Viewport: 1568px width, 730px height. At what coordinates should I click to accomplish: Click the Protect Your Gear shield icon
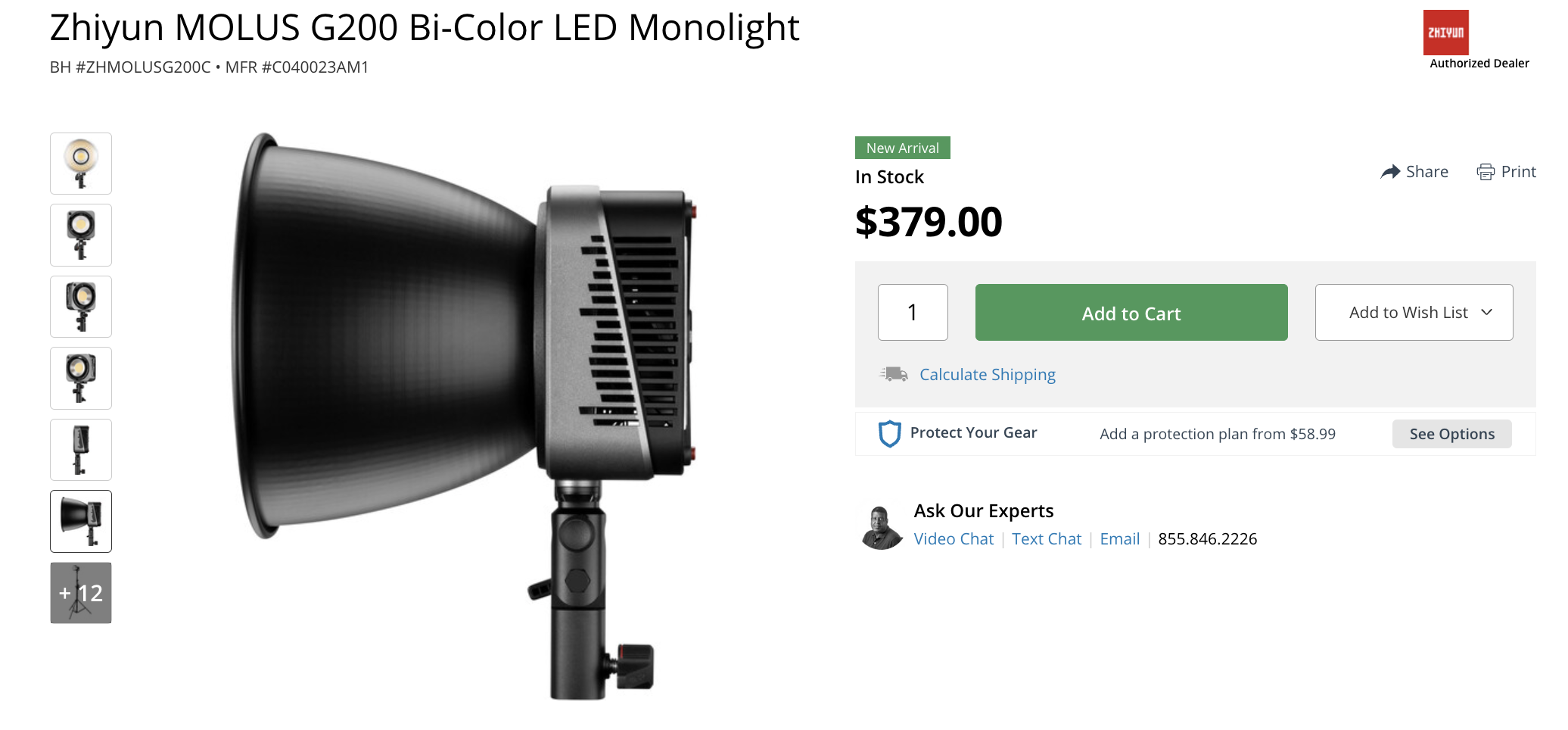tap(889, 433)
